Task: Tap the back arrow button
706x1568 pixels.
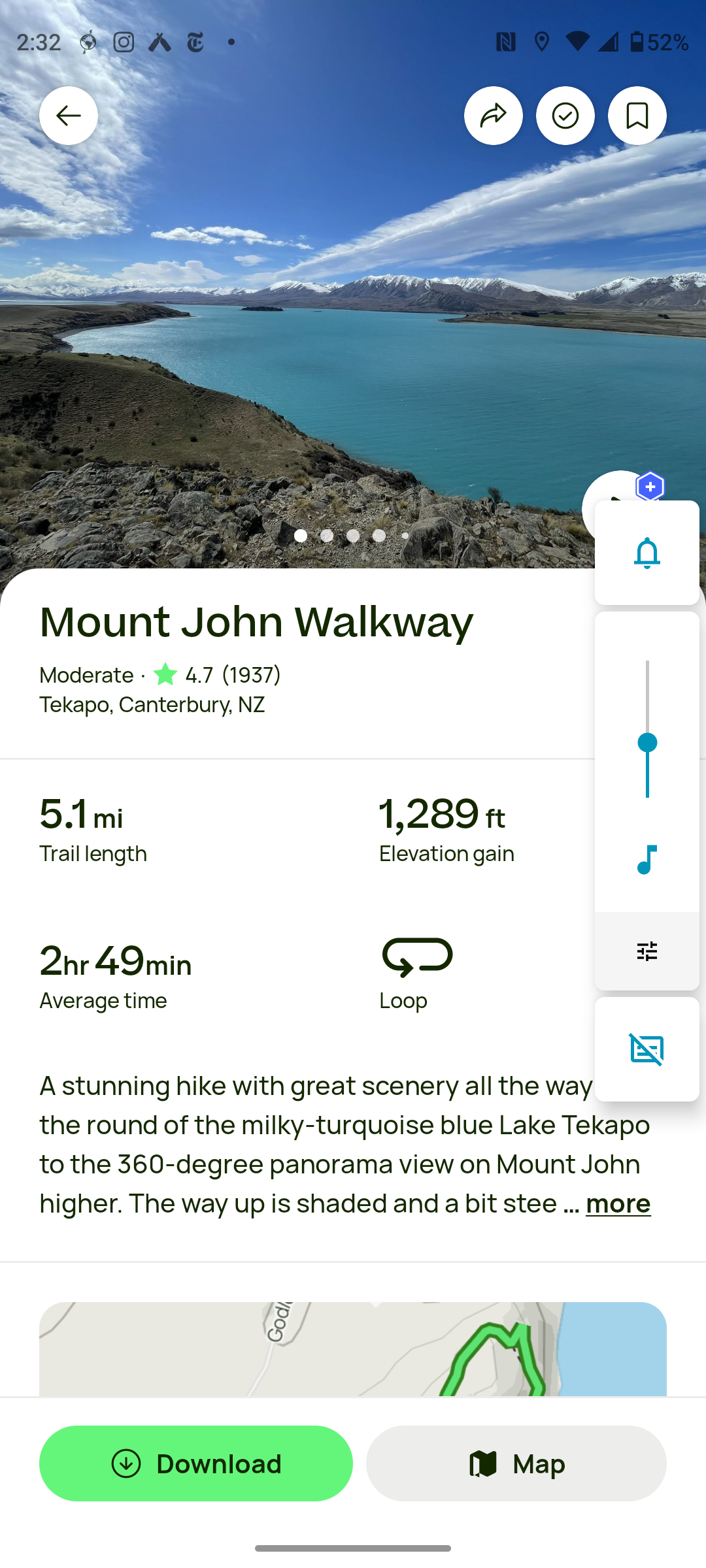Action: point(69,116)
